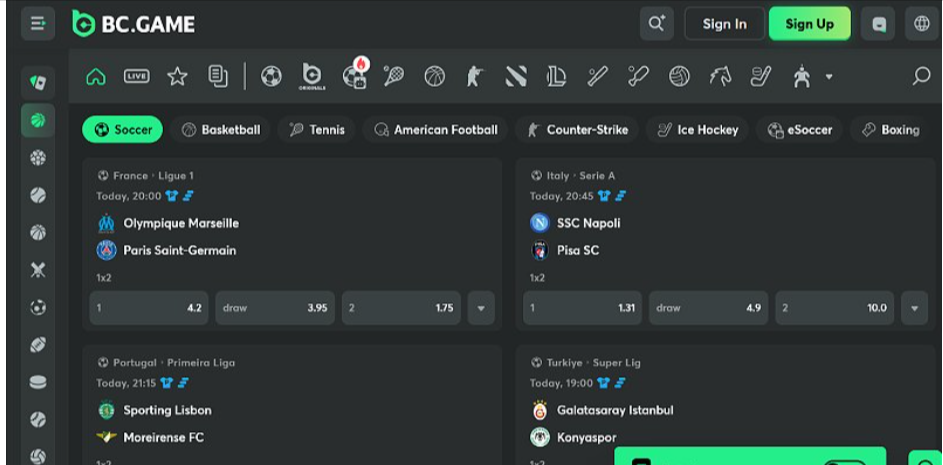Pick draw odds 3.95 for Marseille match
This screenshot has height=465, width=943.
click(x=275, y=308)
